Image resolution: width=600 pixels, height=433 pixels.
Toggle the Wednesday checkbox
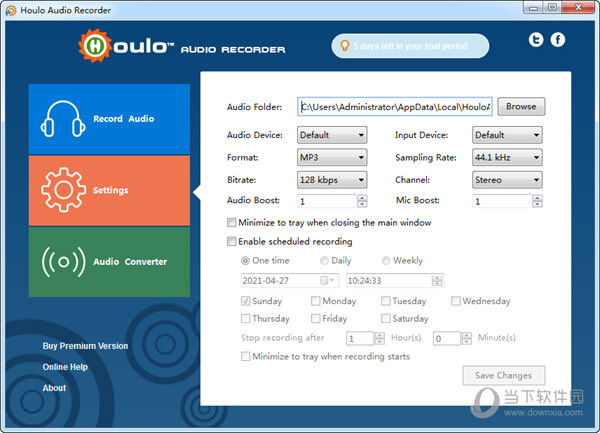tap(455, 301)
